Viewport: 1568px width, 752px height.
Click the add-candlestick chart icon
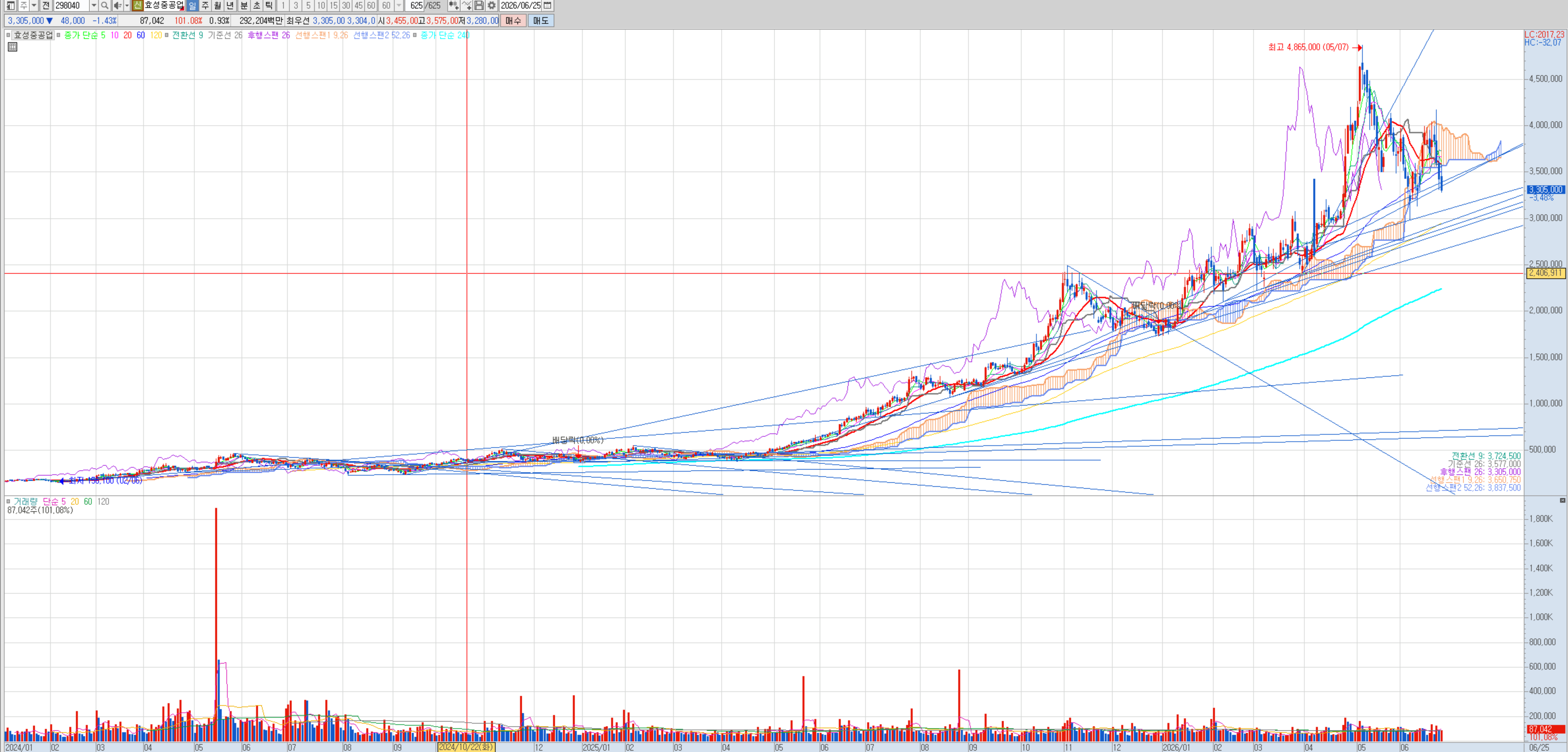click(454, 5)
